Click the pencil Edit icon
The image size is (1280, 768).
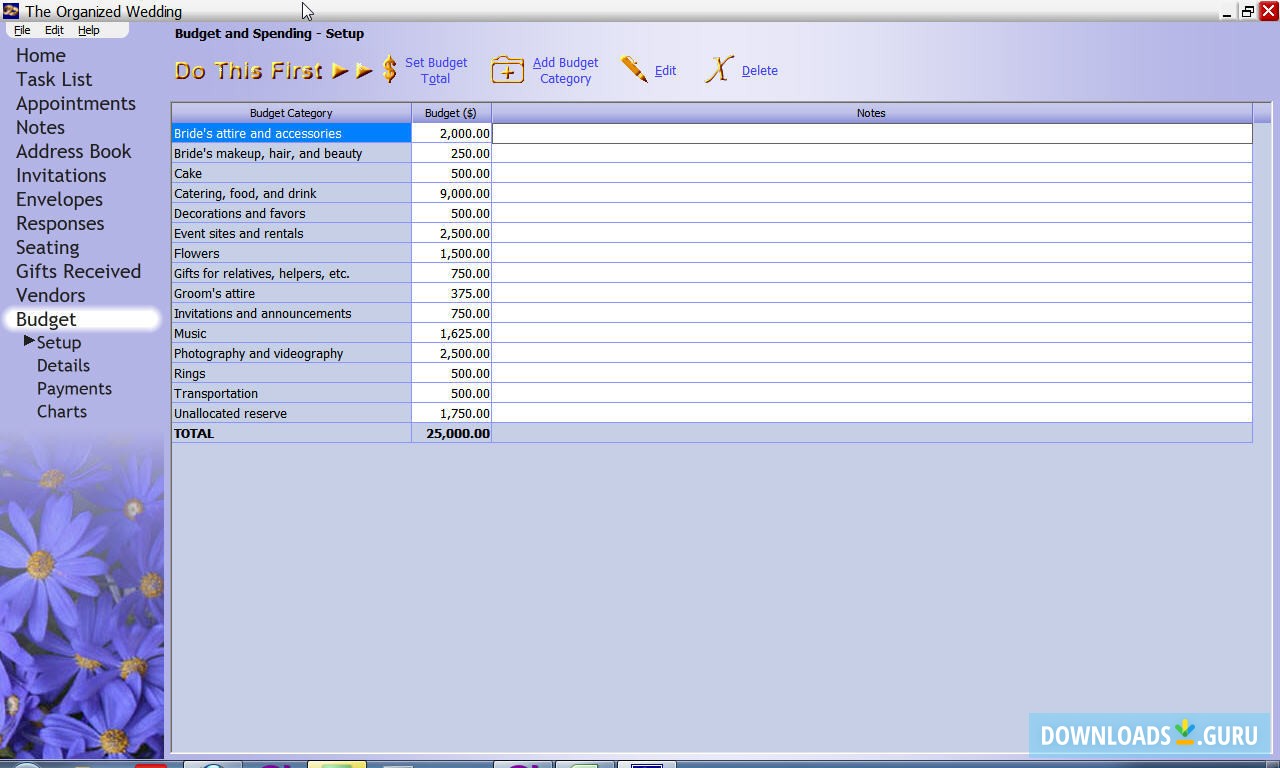click(634, 70)
